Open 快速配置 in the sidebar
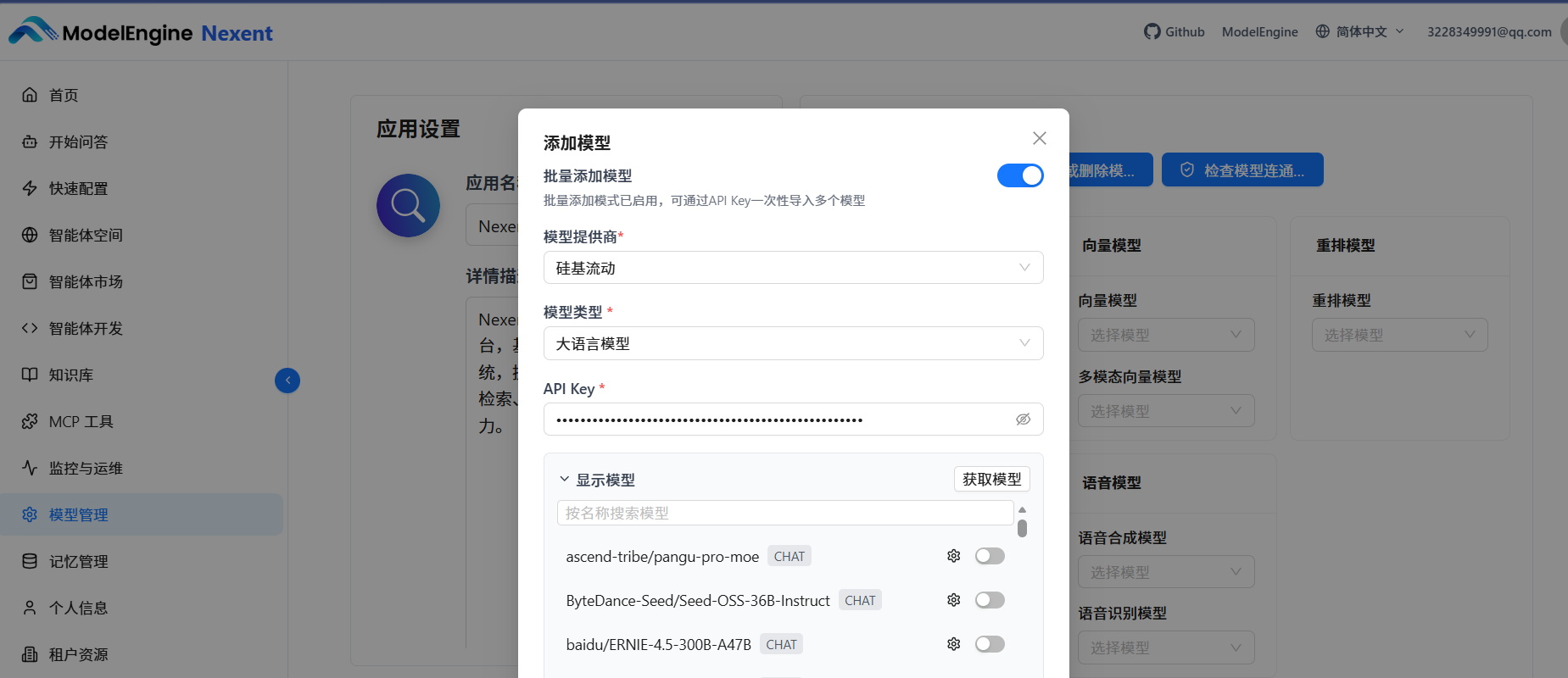 (142, 188)
